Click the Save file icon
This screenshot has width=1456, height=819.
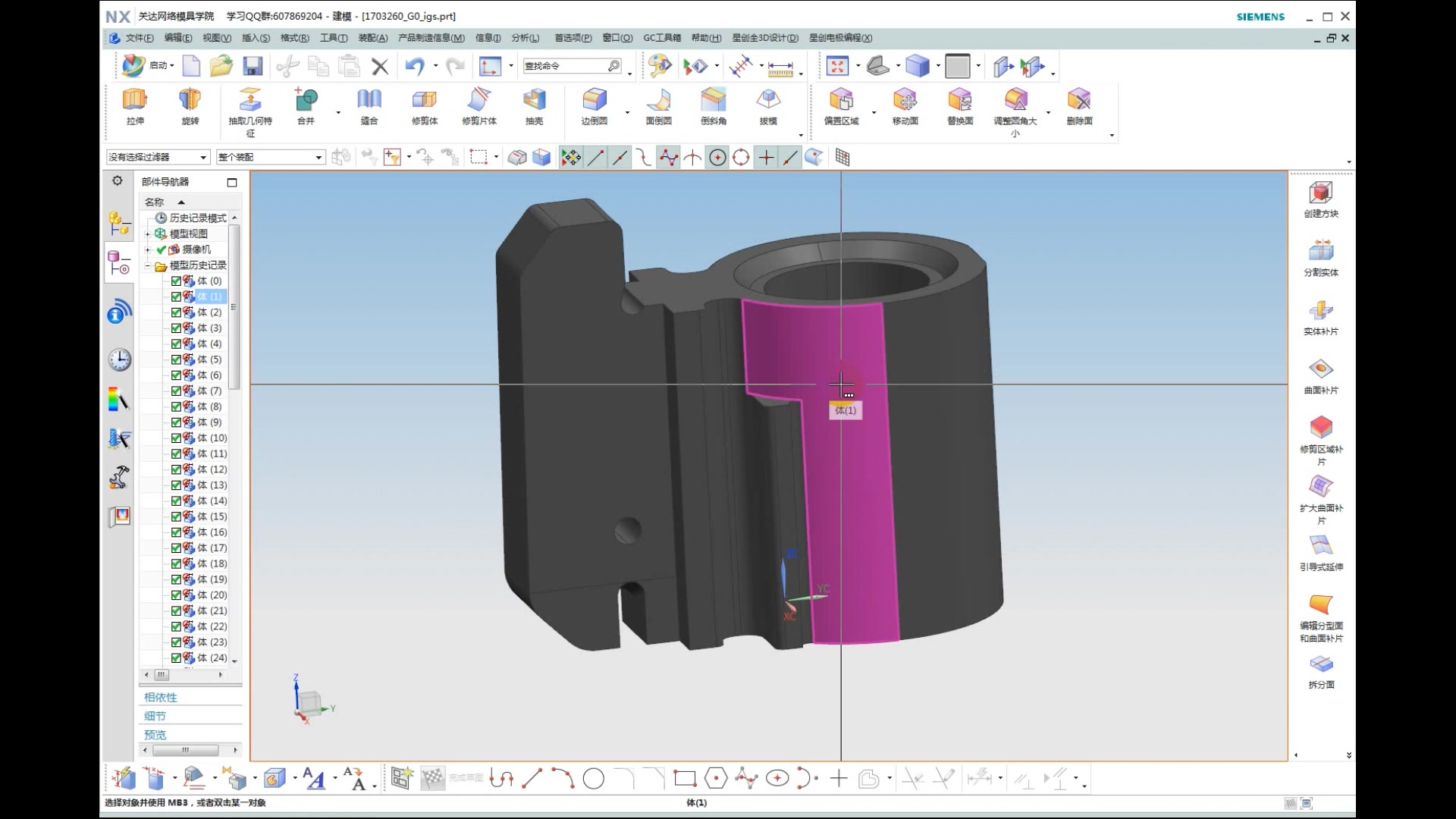(x=253, y=66)
